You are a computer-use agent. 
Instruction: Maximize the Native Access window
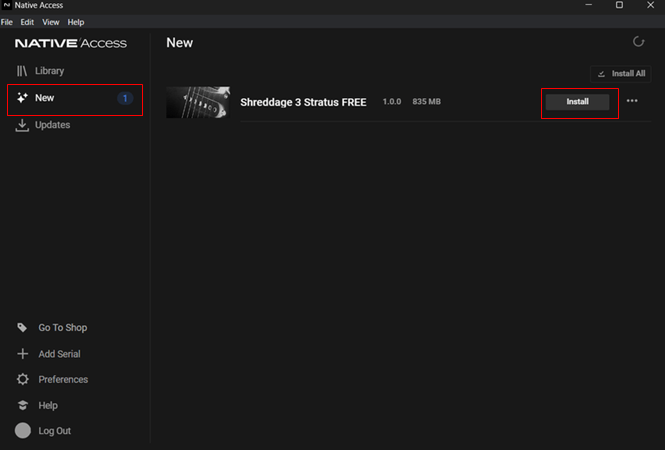619,5
